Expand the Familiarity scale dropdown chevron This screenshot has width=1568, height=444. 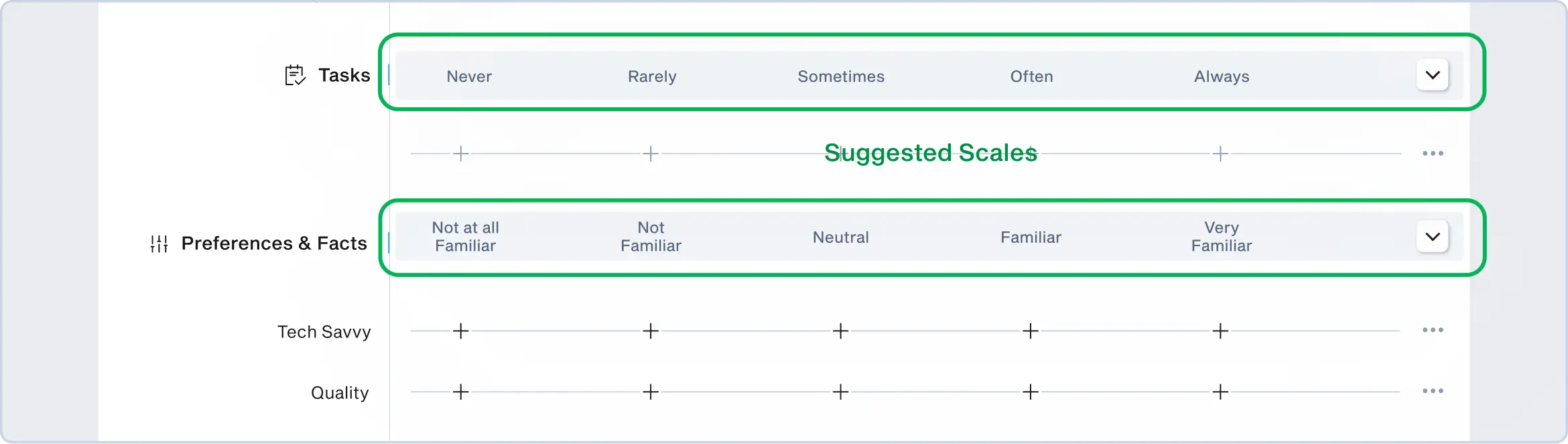[x=1432, y=237]
